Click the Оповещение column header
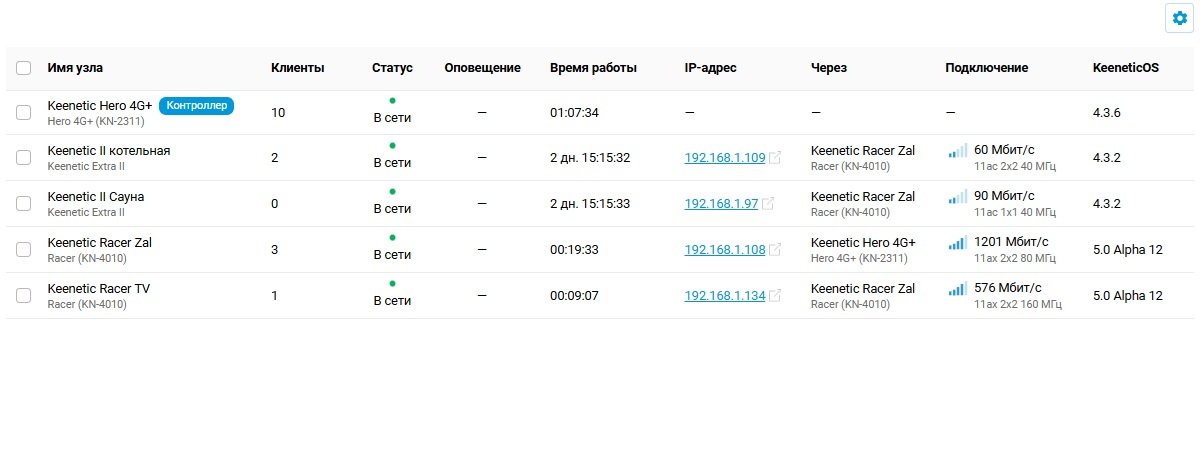The image size is (1203, 460). click(x=483, y=68)
